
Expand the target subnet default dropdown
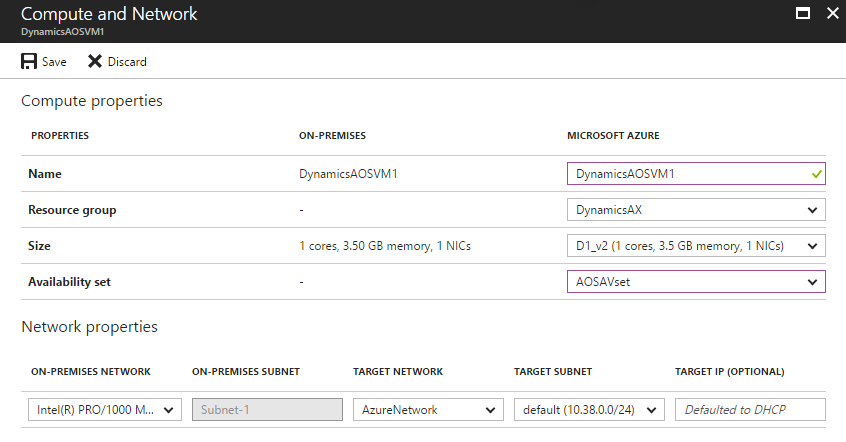coord(589,409)
